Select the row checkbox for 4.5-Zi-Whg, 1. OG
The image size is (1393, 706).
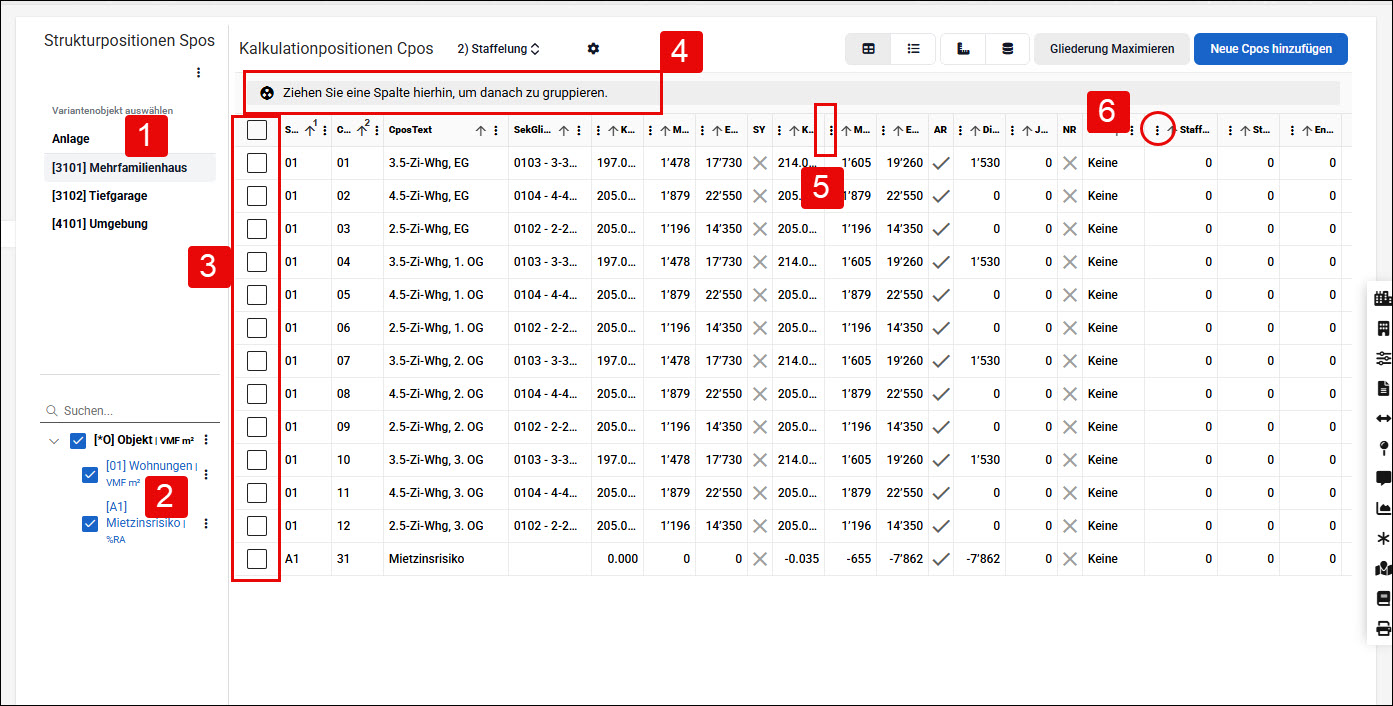tap(257, 295)
